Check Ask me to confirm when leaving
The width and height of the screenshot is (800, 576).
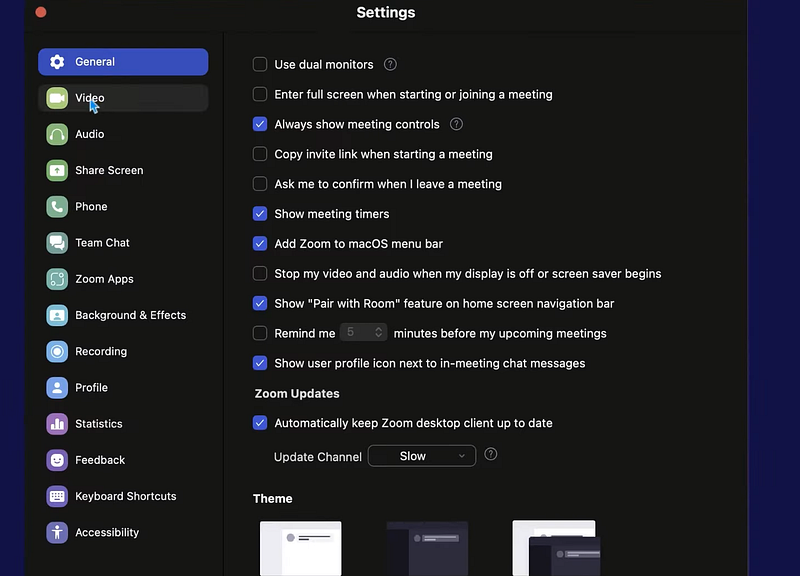tap(260, 184)
